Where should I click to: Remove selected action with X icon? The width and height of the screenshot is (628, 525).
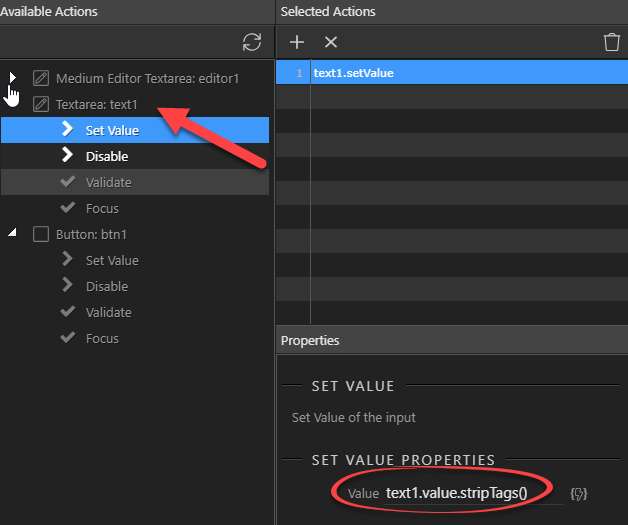click(x=331, y=42)
